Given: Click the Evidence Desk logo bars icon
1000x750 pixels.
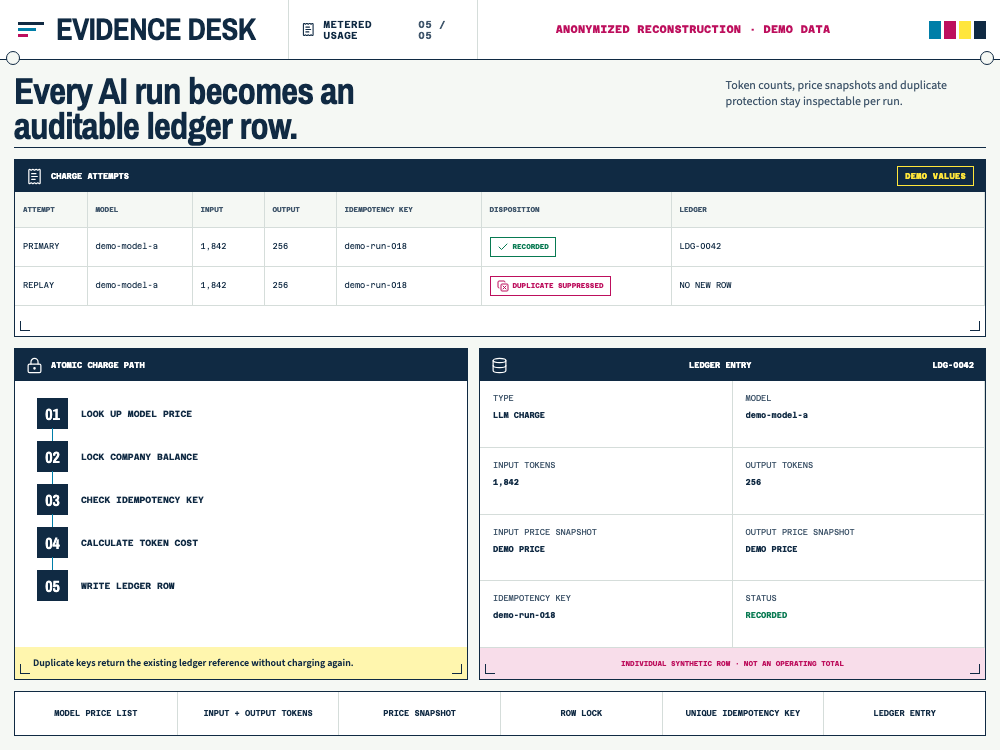Looking at the screenshot, I should (x=31, y=29).
